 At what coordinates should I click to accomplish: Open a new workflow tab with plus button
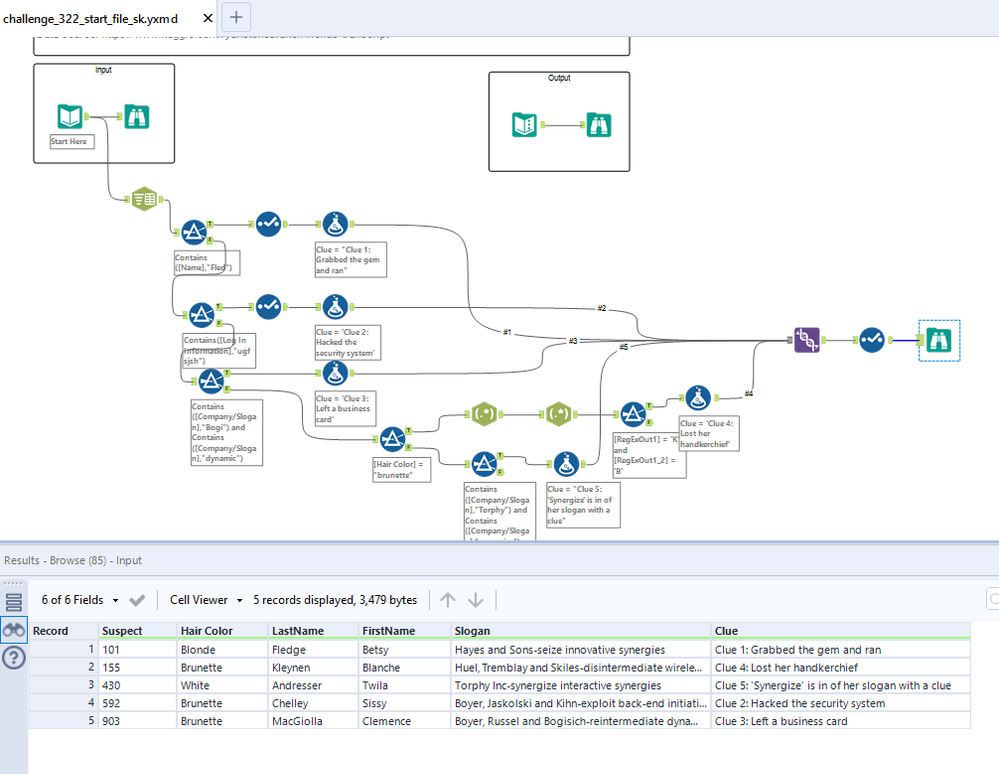point(236,17)
